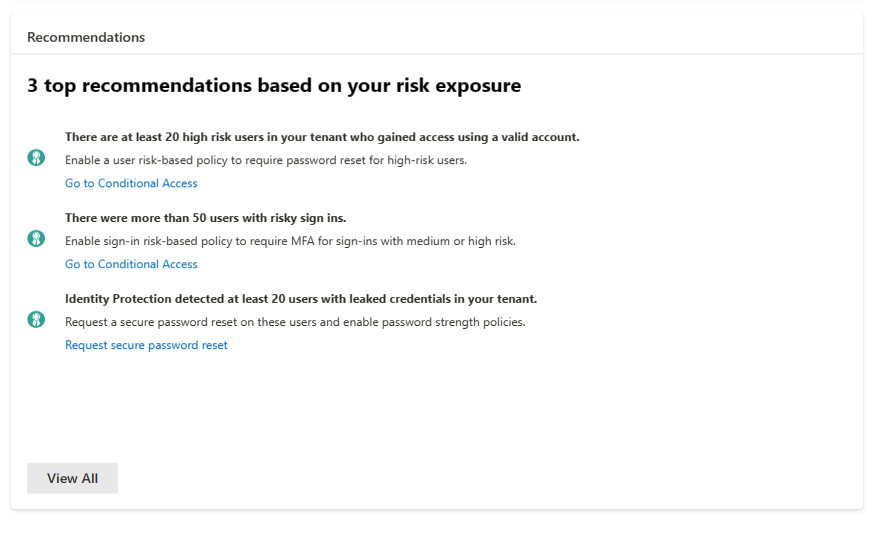Follow the Request secure password reset link

[x=146, y=345]
